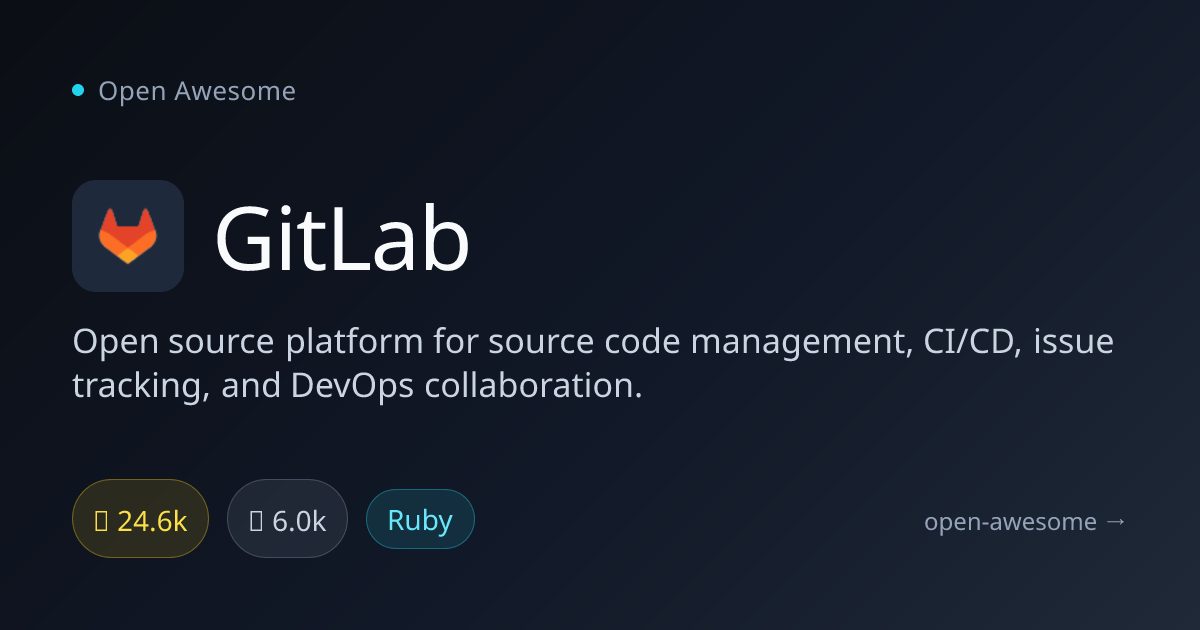Viewport: 1200px width, 630px height.
Task: Open the 24.6k stars badge
Action: [140, 519]
